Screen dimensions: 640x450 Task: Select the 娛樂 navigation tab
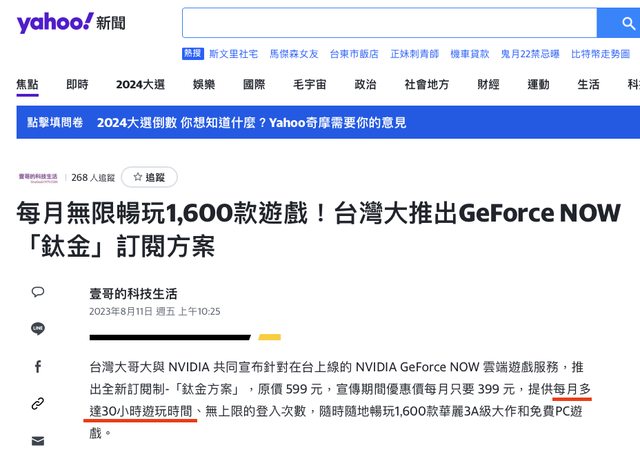(x=204, y=85)
